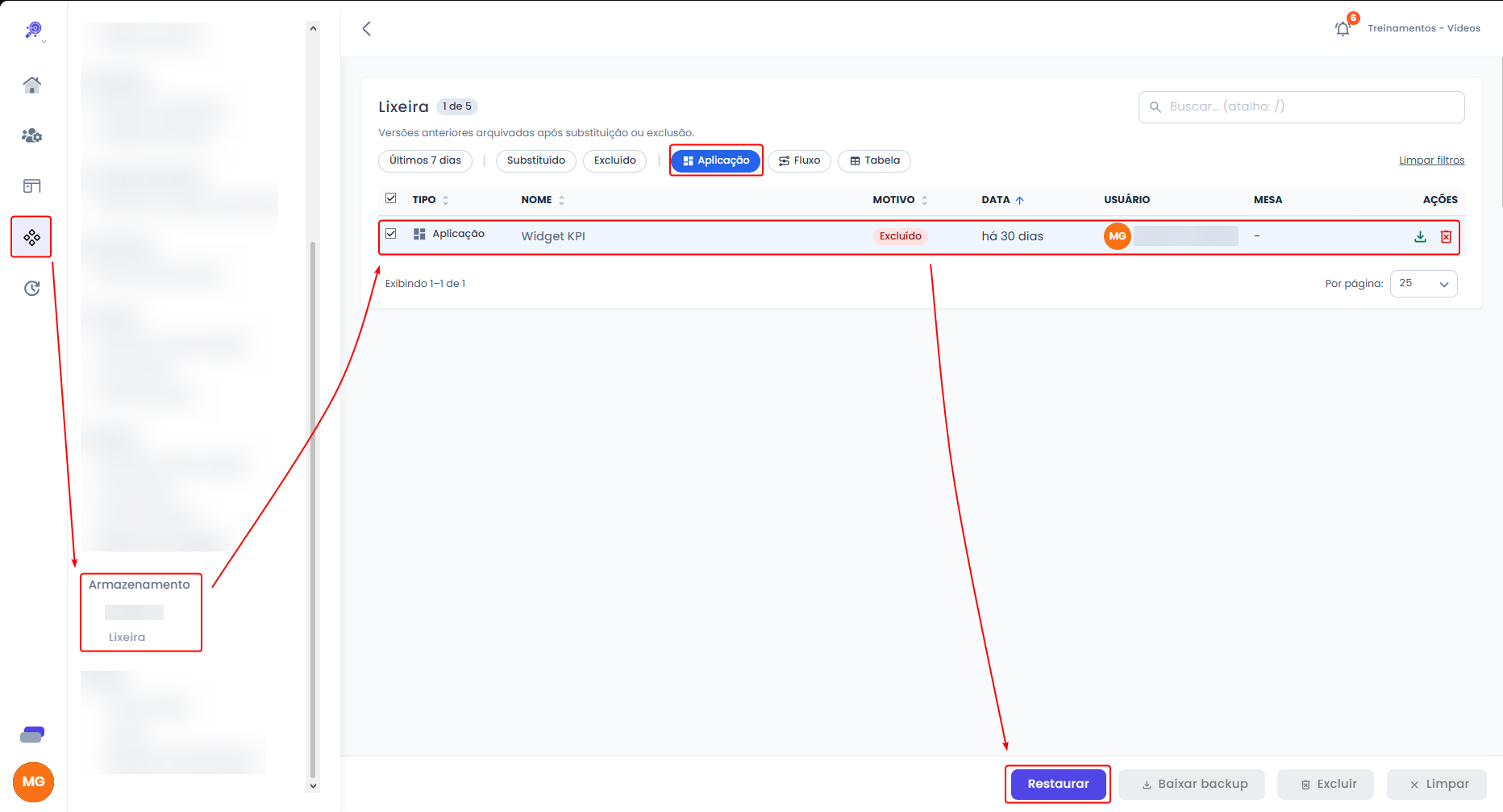
Task: Go back with the left chevron
Action: coord(367,29)
